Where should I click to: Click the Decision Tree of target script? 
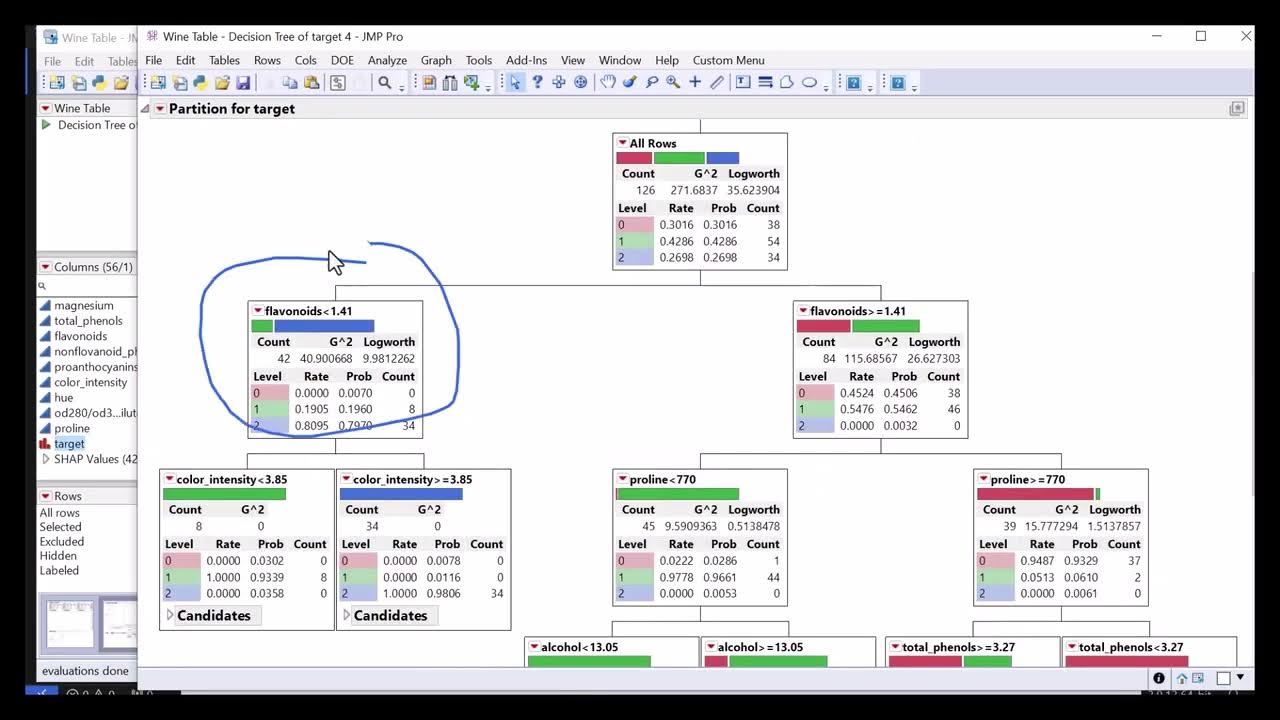(97, 125)
